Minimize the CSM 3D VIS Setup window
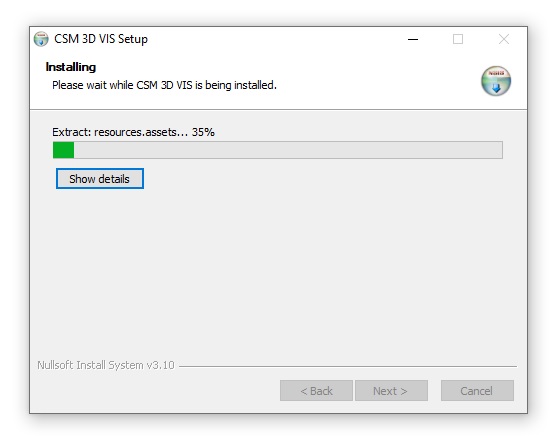Viewport: 558px width, 446px height. coord(413,39)
